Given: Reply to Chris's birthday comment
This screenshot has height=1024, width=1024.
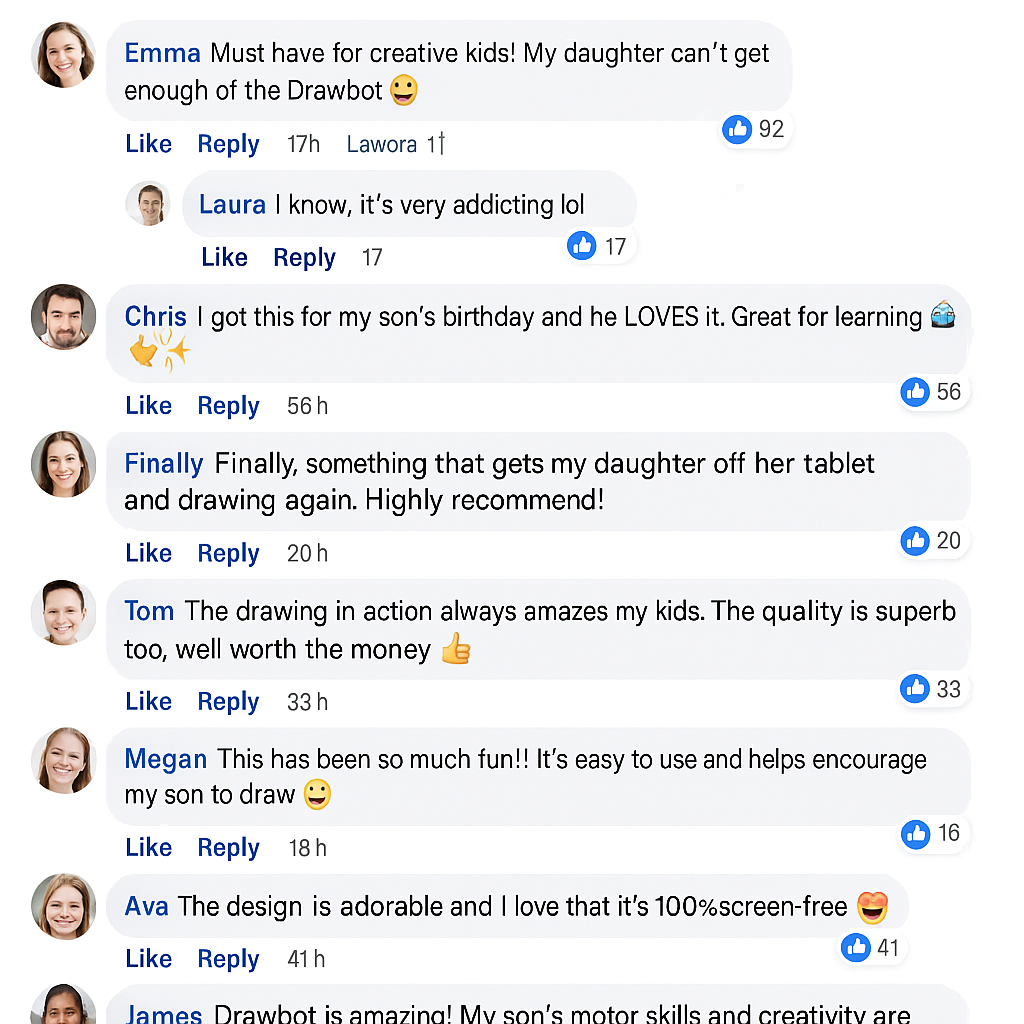Looking at the screenshot, I should tap(228, 406).
